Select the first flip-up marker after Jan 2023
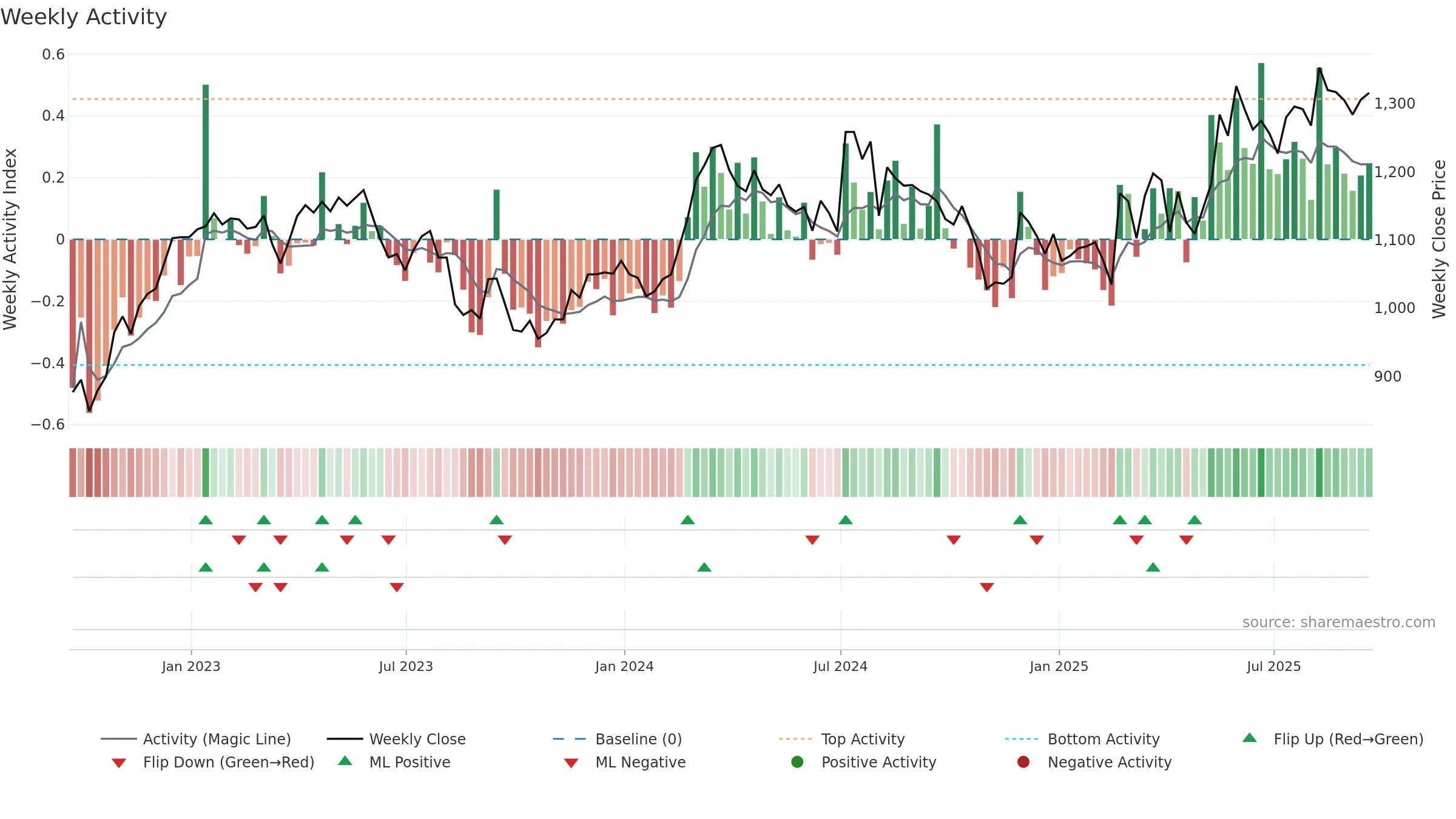Image resolution: width=1456 pixels, height=819 pixels. [x=206, y=520]
